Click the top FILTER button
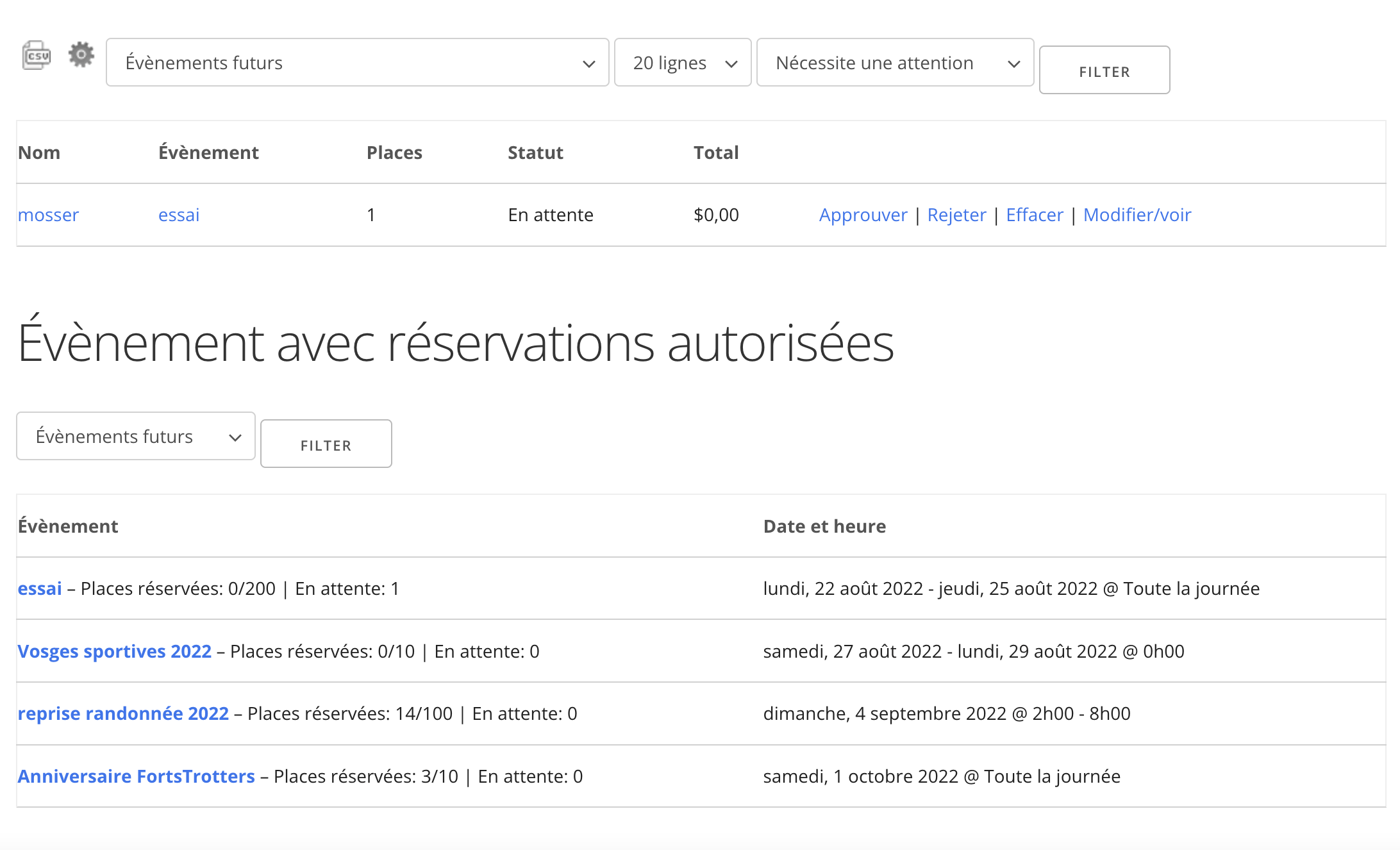This screenshot has height=850, width=1400. click(x=1104, y=71)
